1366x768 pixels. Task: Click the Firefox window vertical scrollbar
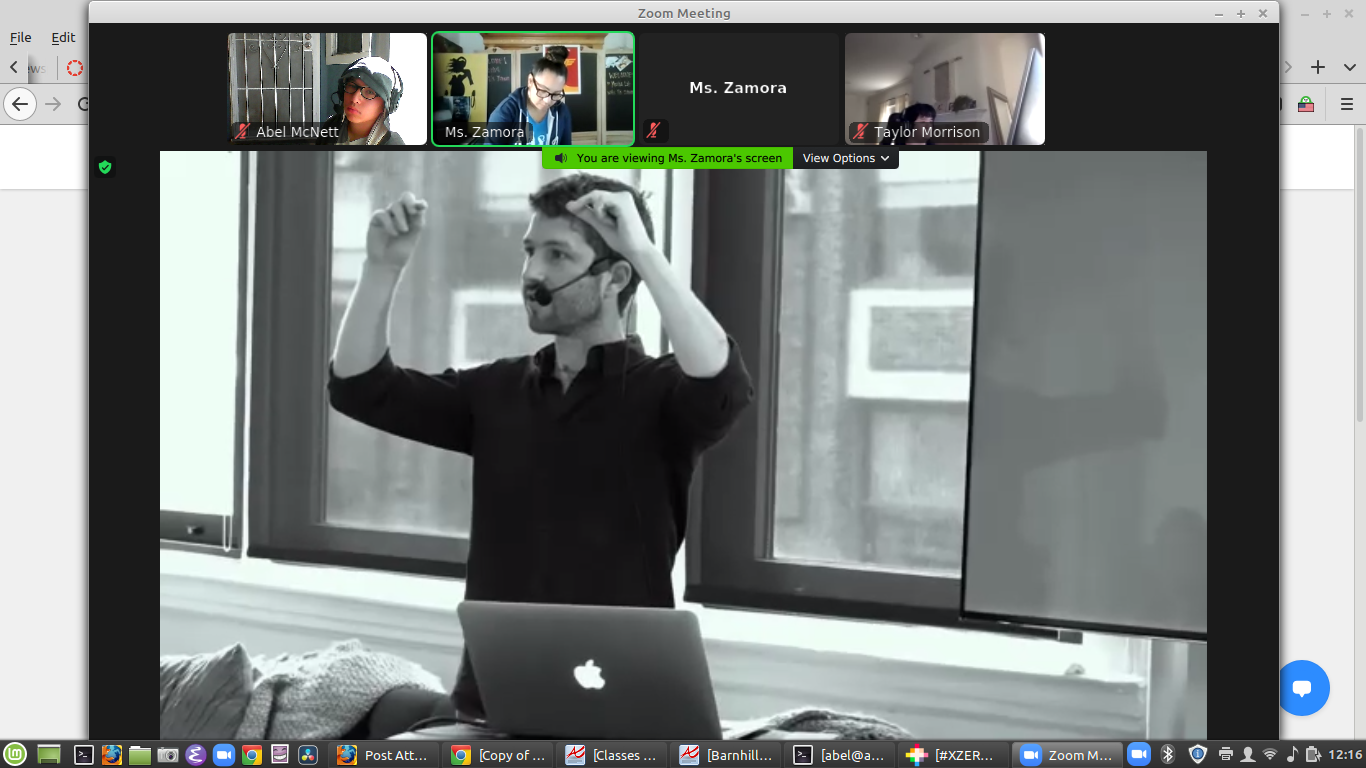[1360, 275]
